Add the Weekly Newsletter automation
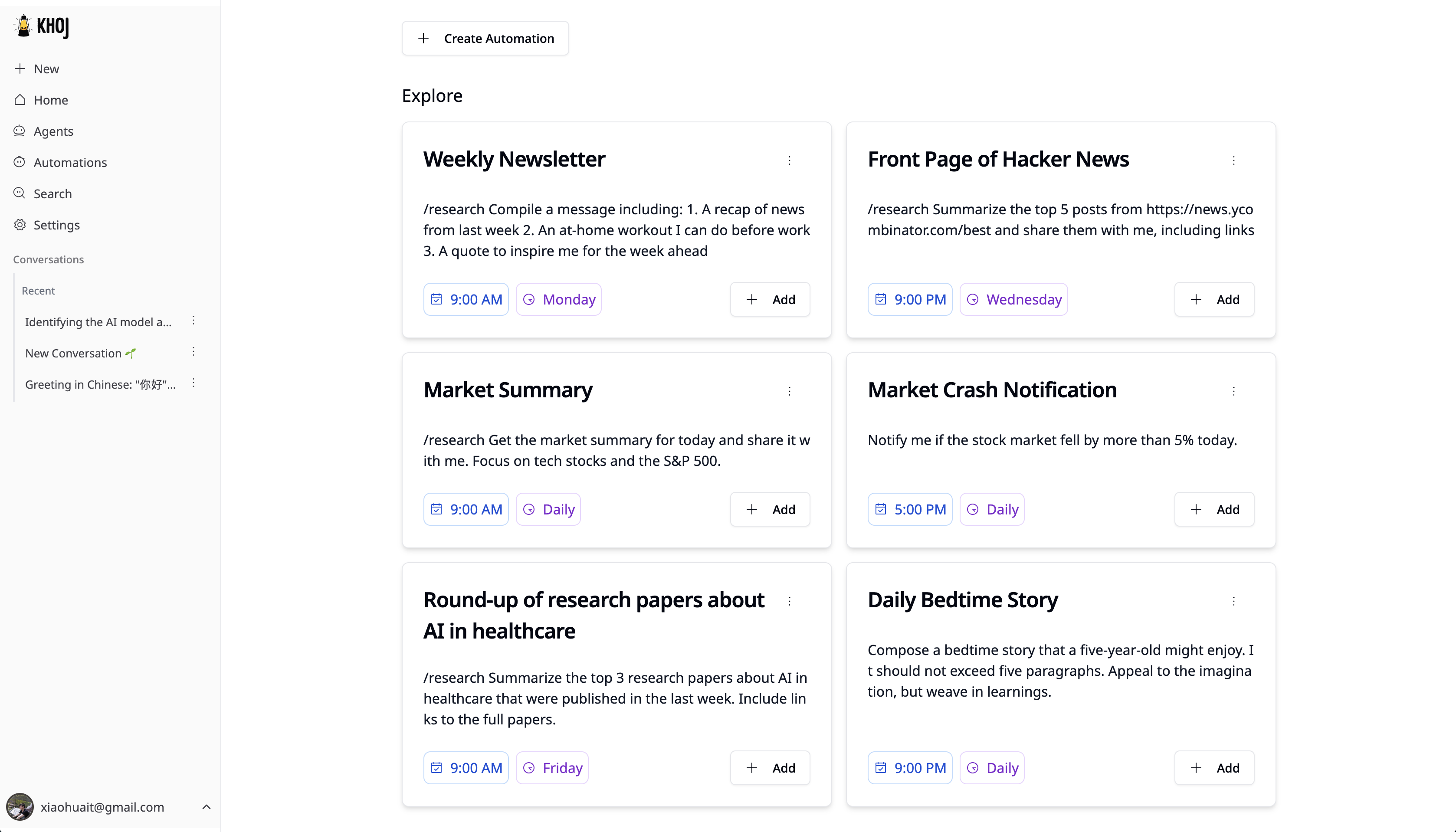 coord(769,299)
